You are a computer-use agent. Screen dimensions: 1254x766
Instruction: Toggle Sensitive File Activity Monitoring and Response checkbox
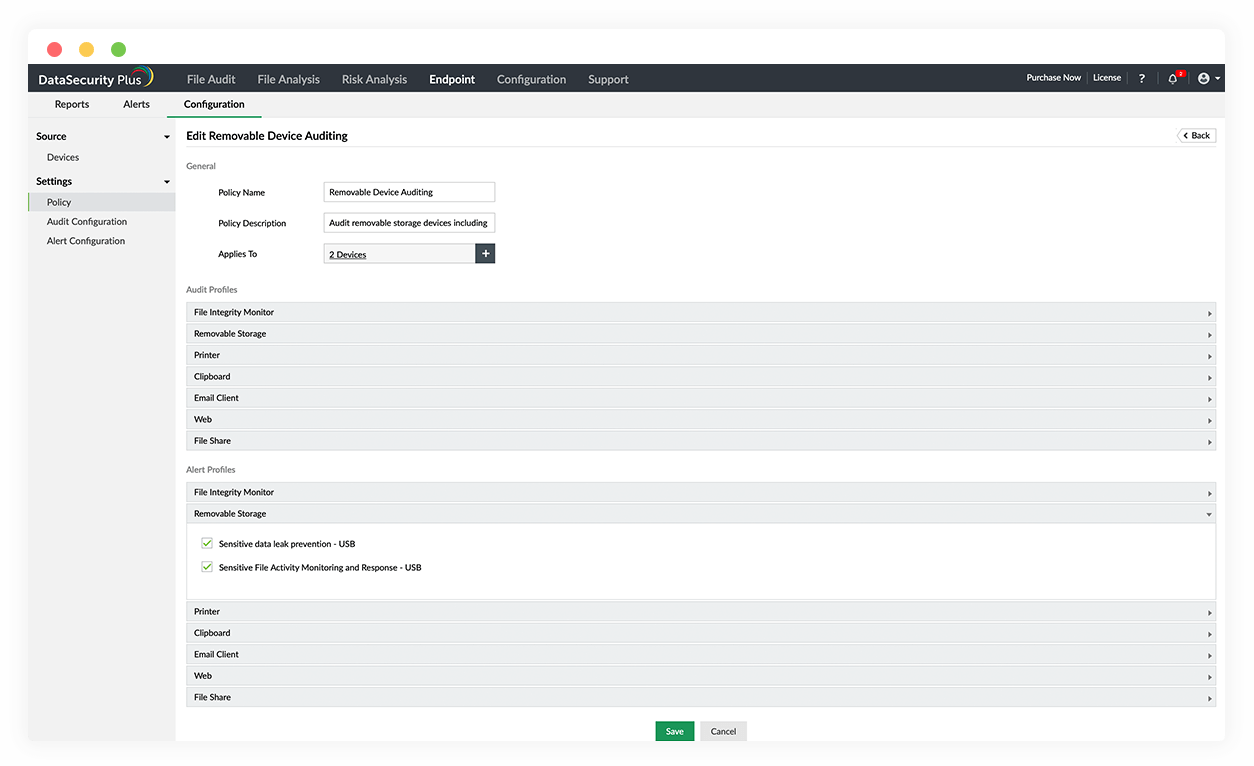pyautogui.click(x=207, y=566)
